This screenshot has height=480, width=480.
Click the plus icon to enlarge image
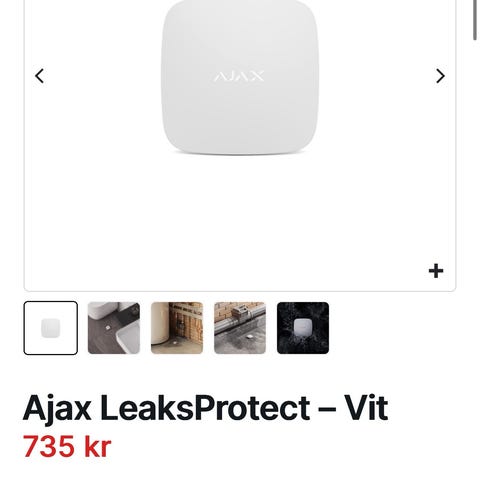tap(436, 271)
